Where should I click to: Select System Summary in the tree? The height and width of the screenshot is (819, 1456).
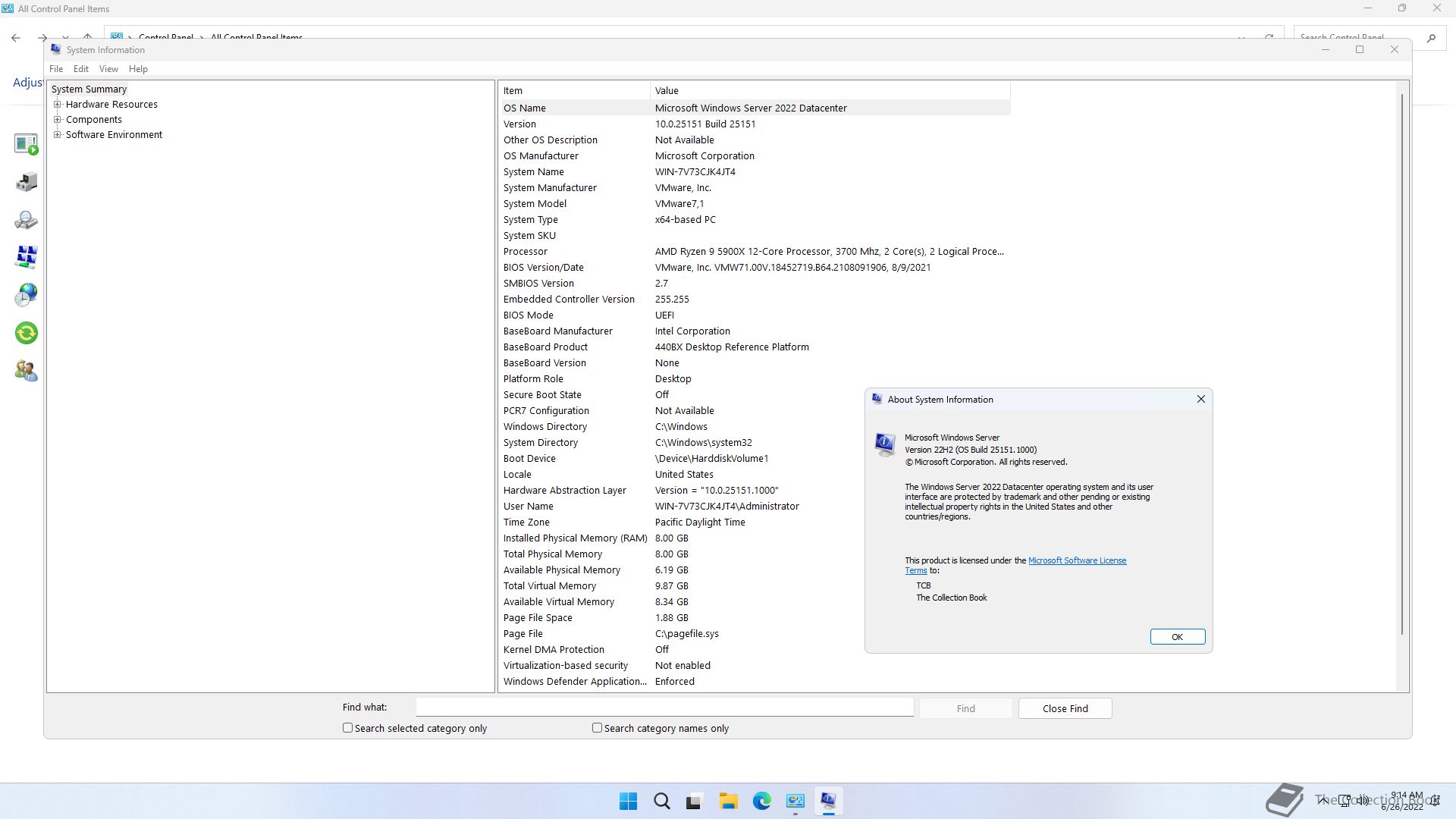(x=89, y=89)
